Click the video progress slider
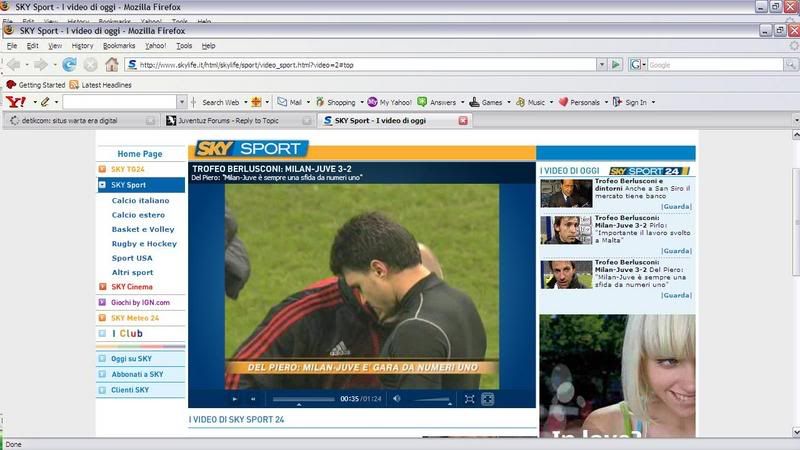Viewport: 800px width, 450px height. pos(303,399)
